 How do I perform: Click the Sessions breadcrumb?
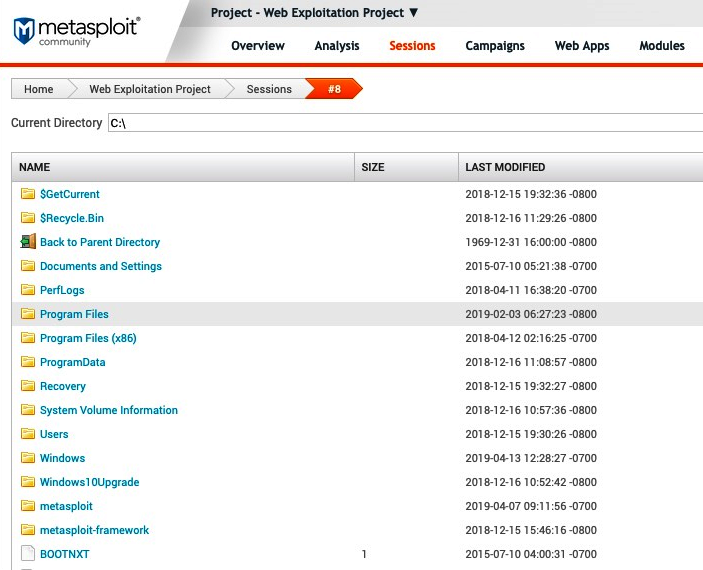click(269, 89)
